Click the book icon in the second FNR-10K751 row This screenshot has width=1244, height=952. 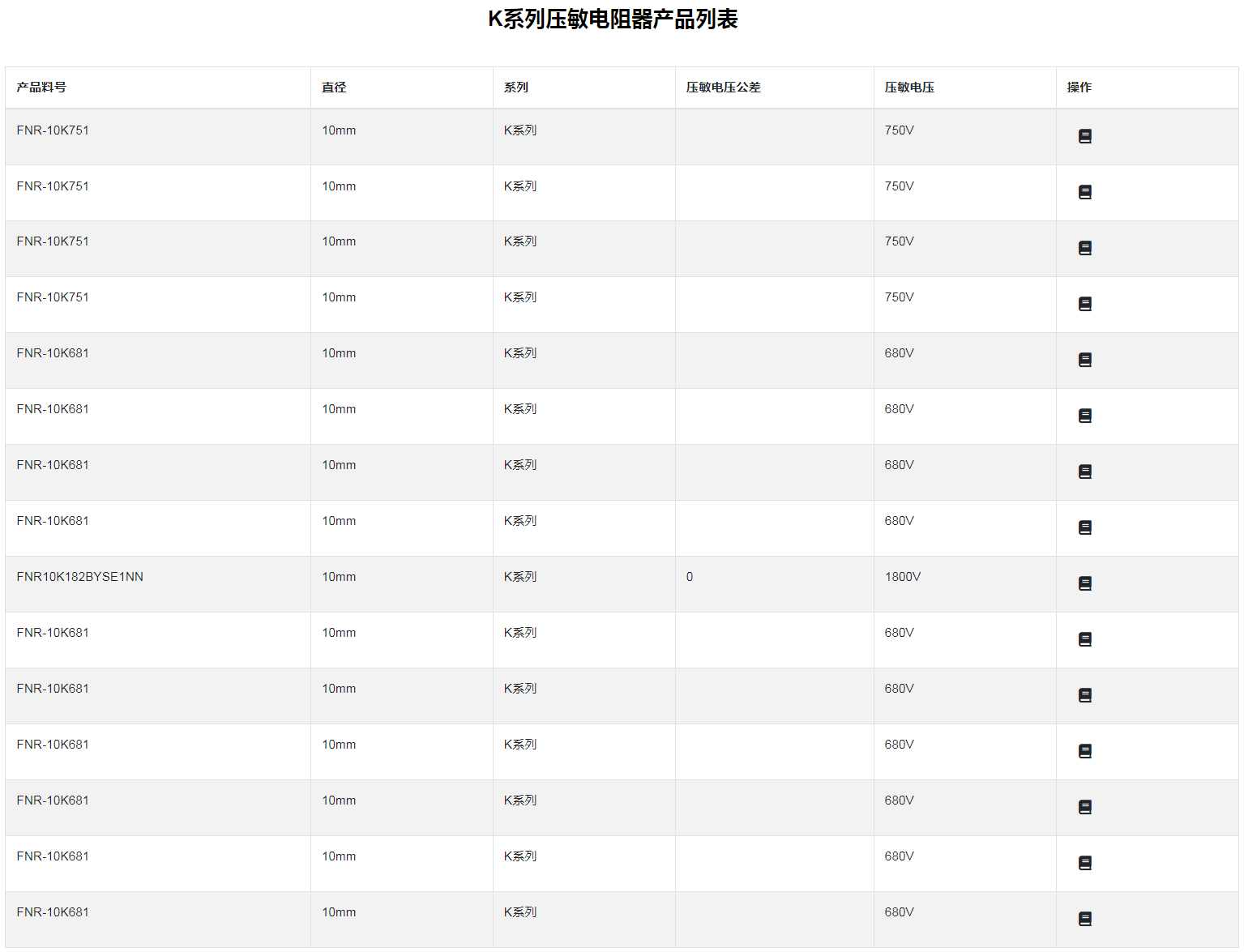coord(1084,192)
